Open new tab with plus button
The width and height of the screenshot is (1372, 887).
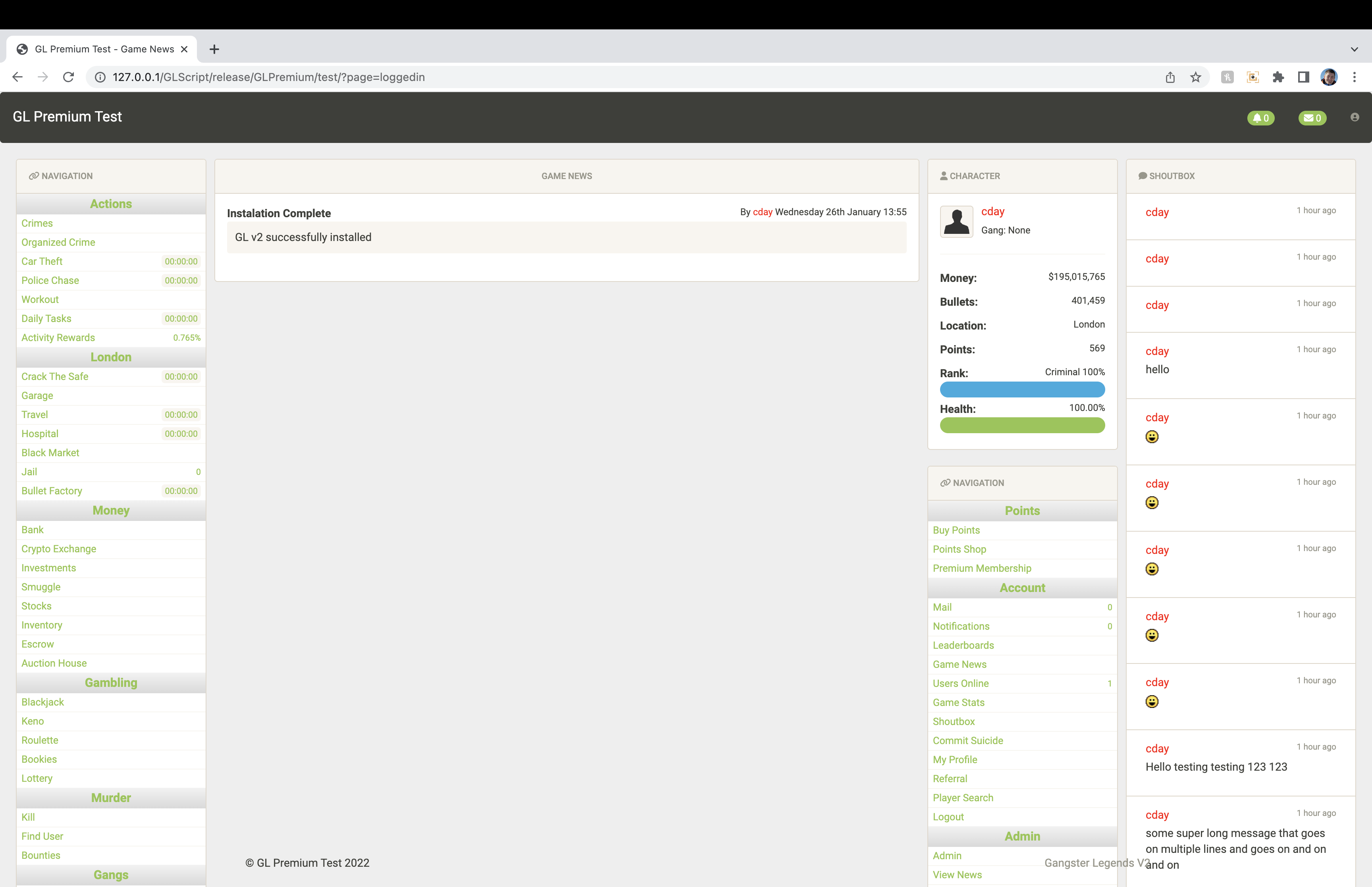[214, 50]
